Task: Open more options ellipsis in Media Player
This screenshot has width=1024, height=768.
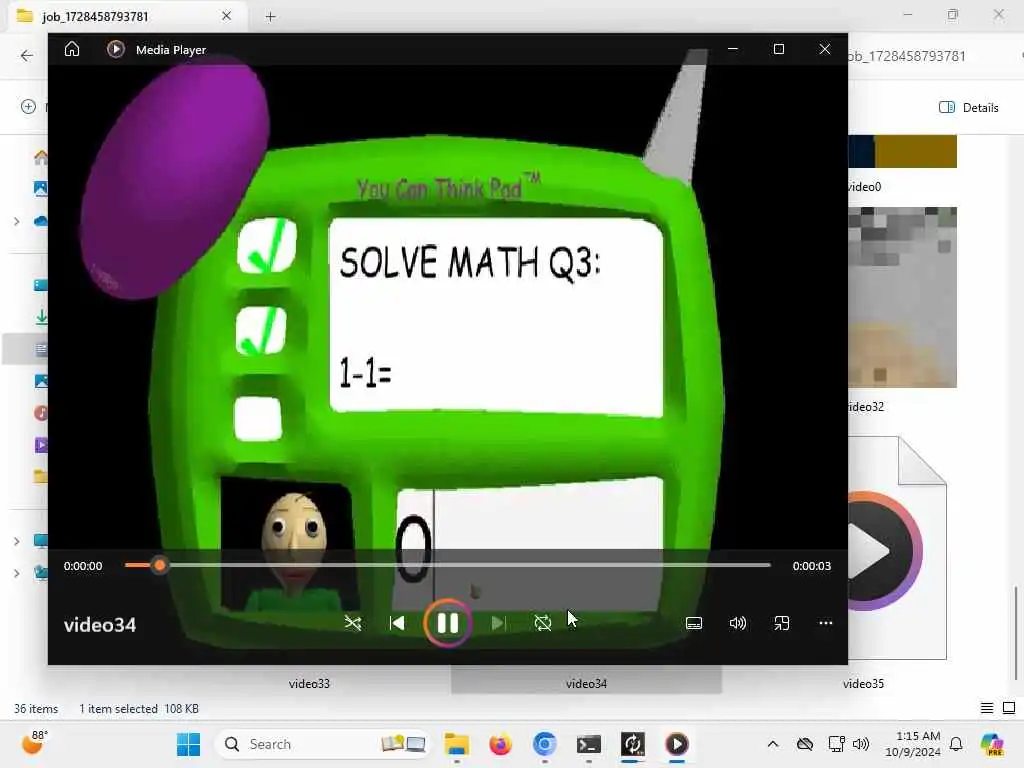Action: click(825, 623)
